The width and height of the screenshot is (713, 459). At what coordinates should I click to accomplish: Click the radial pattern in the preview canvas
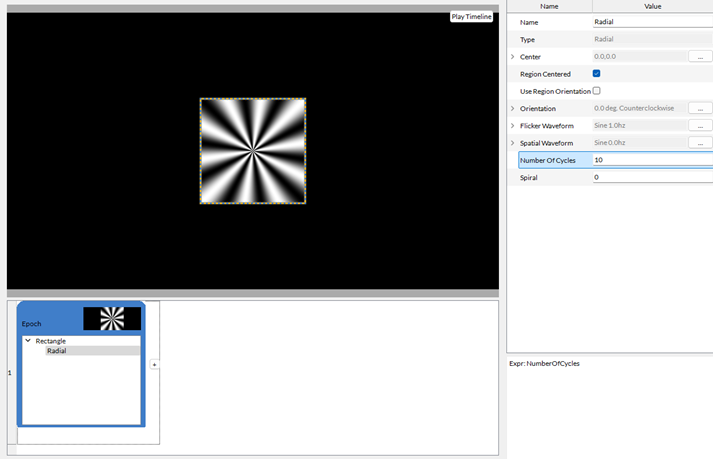click(x=253, y=151)
